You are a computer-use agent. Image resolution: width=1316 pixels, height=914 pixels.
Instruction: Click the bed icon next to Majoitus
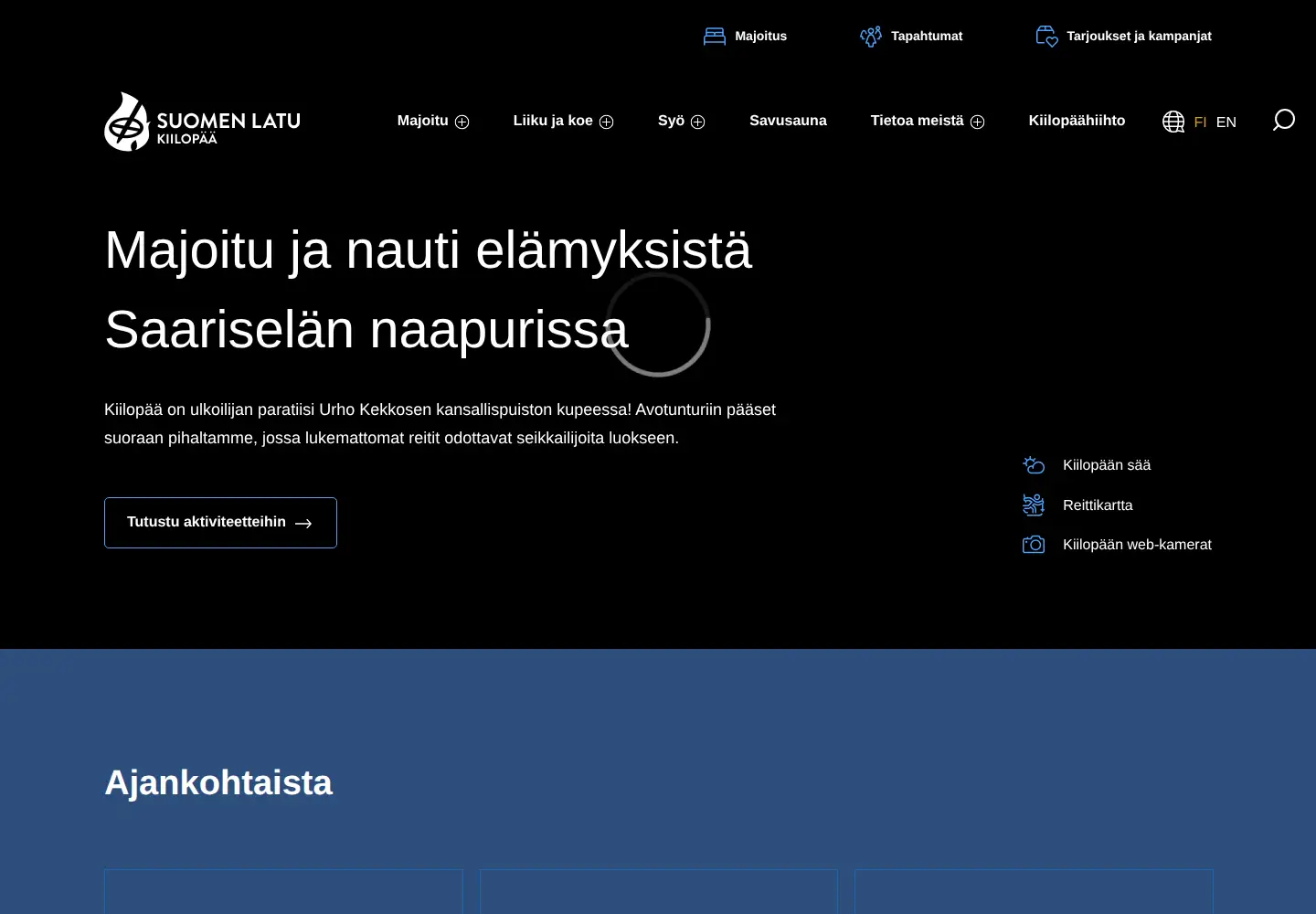pos(715,37)
